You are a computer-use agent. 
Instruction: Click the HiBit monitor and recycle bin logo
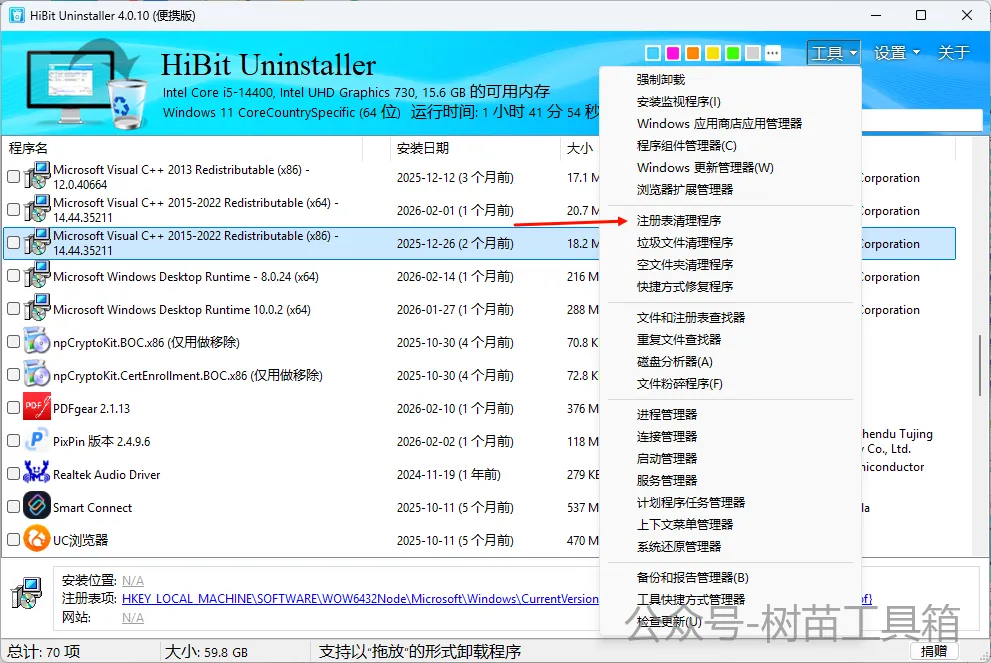click(x=86, y=83)
